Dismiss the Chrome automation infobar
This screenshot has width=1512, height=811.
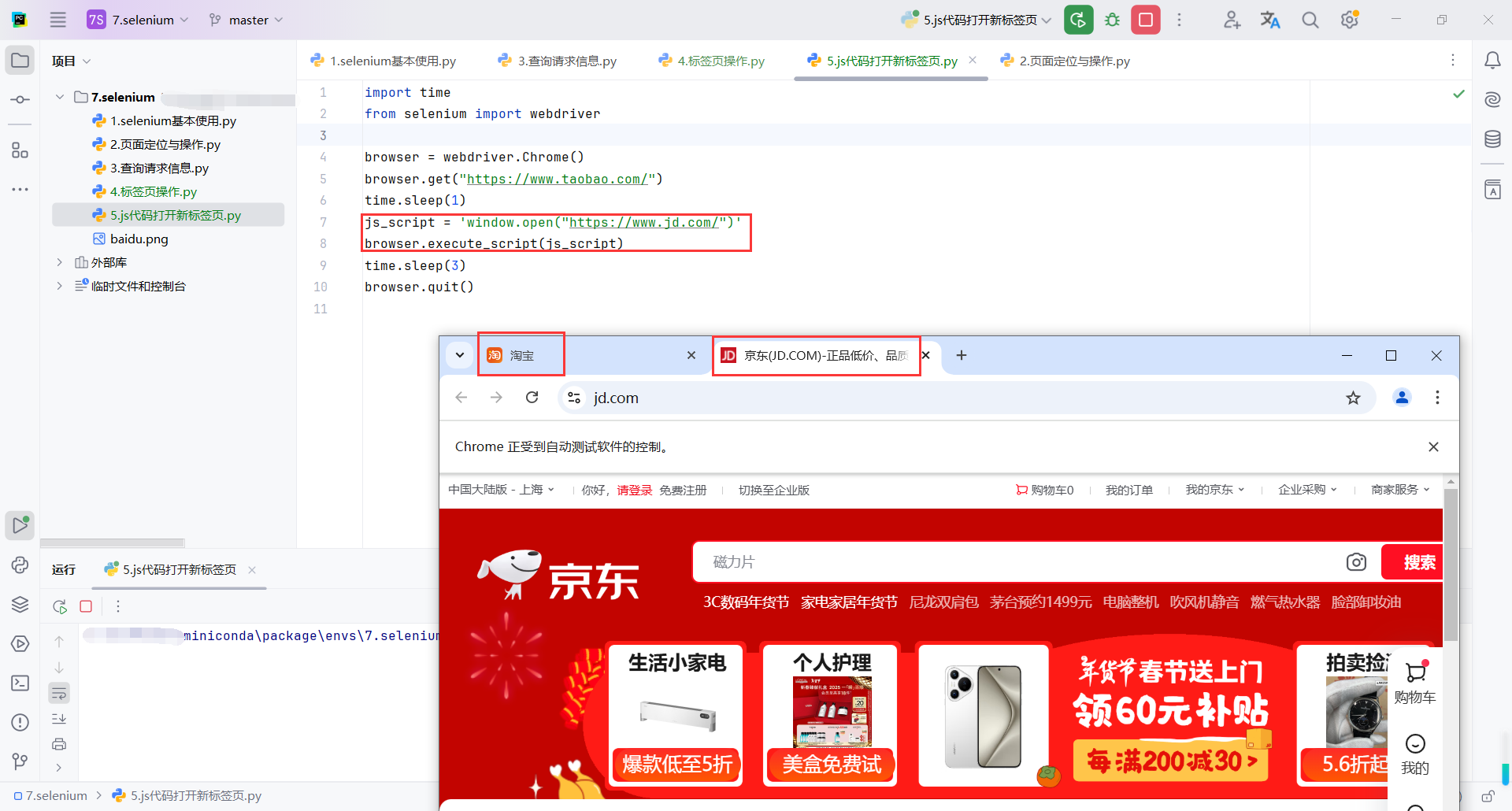[x=1433, y=446]
